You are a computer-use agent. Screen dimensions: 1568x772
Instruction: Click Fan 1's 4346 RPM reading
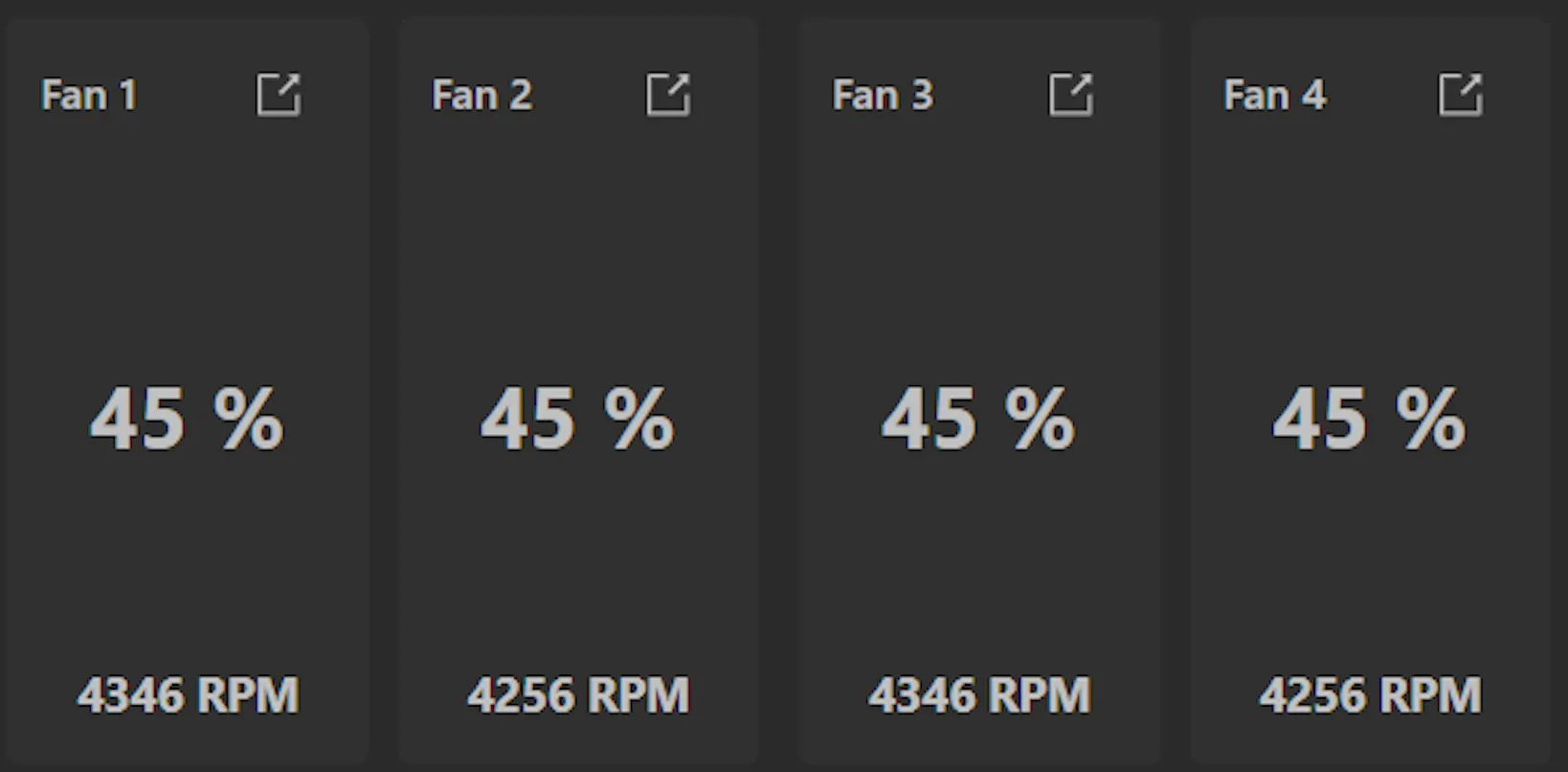(x=188, y=695)
